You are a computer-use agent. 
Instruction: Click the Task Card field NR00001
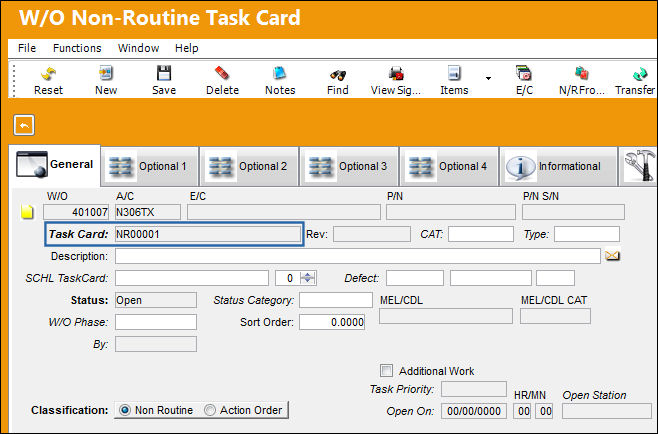207,234
